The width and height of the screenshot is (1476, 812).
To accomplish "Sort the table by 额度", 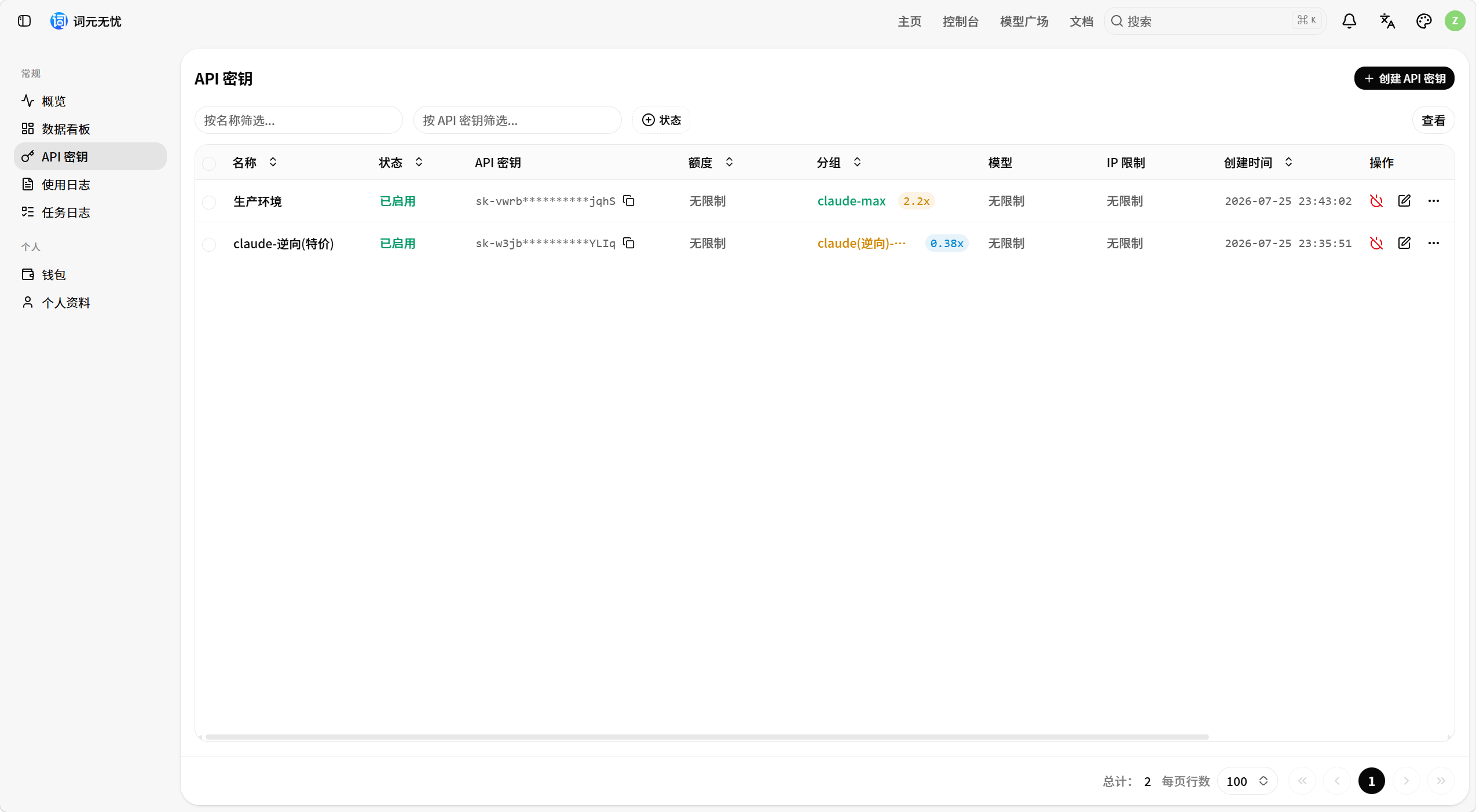I will tap(711, 163).
